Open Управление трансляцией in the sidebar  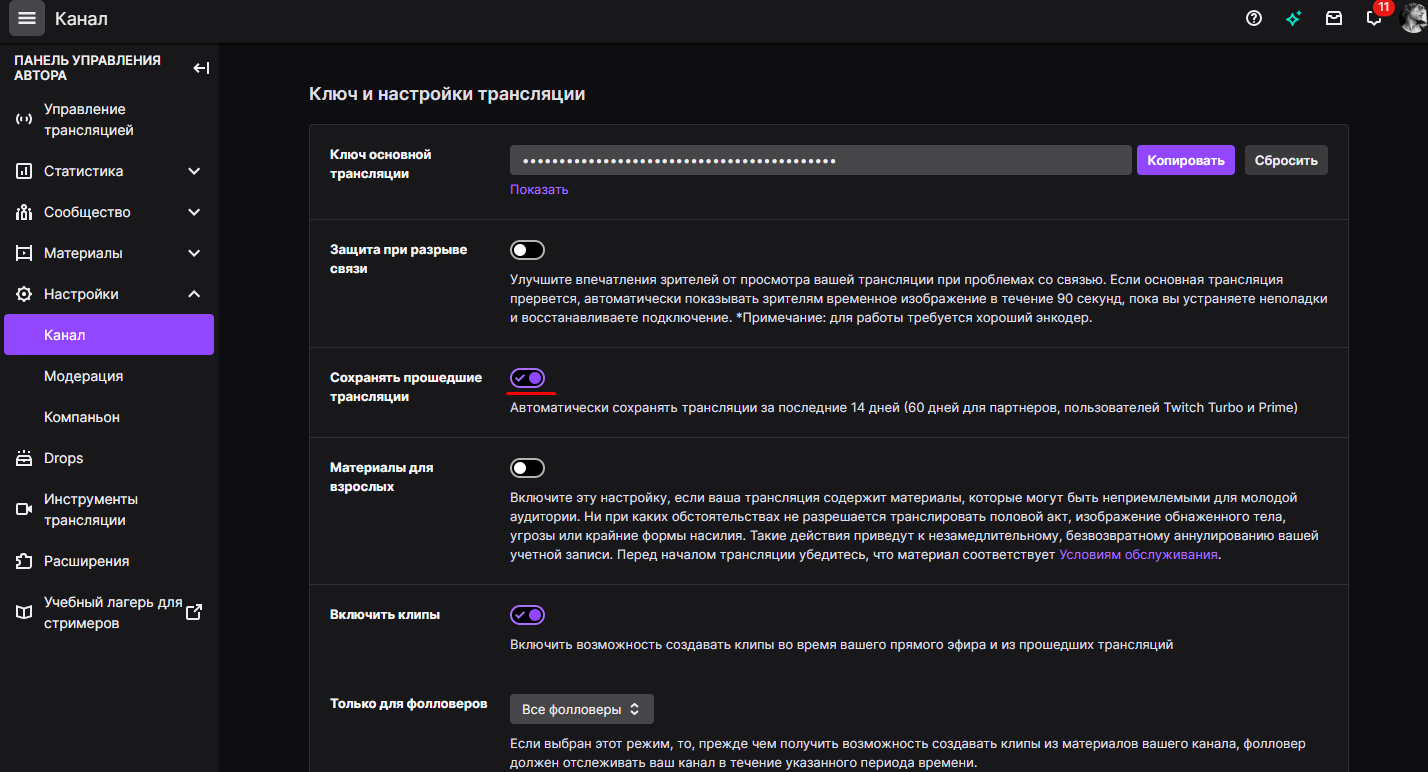pyautogui.click(x=88, y=120)
